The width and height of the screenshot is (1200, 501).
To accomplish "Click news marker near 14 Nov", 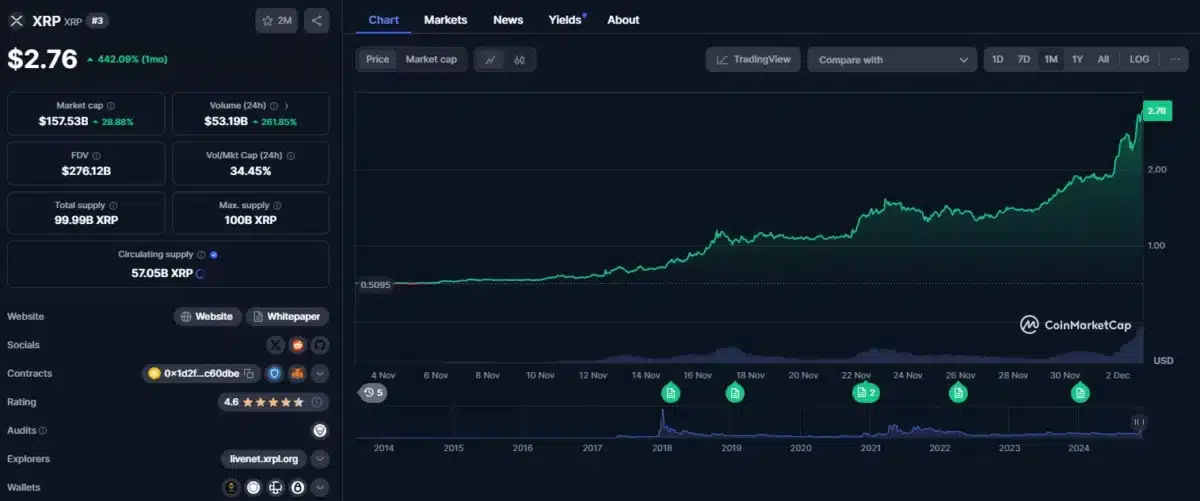I will (x=670, y=393).
